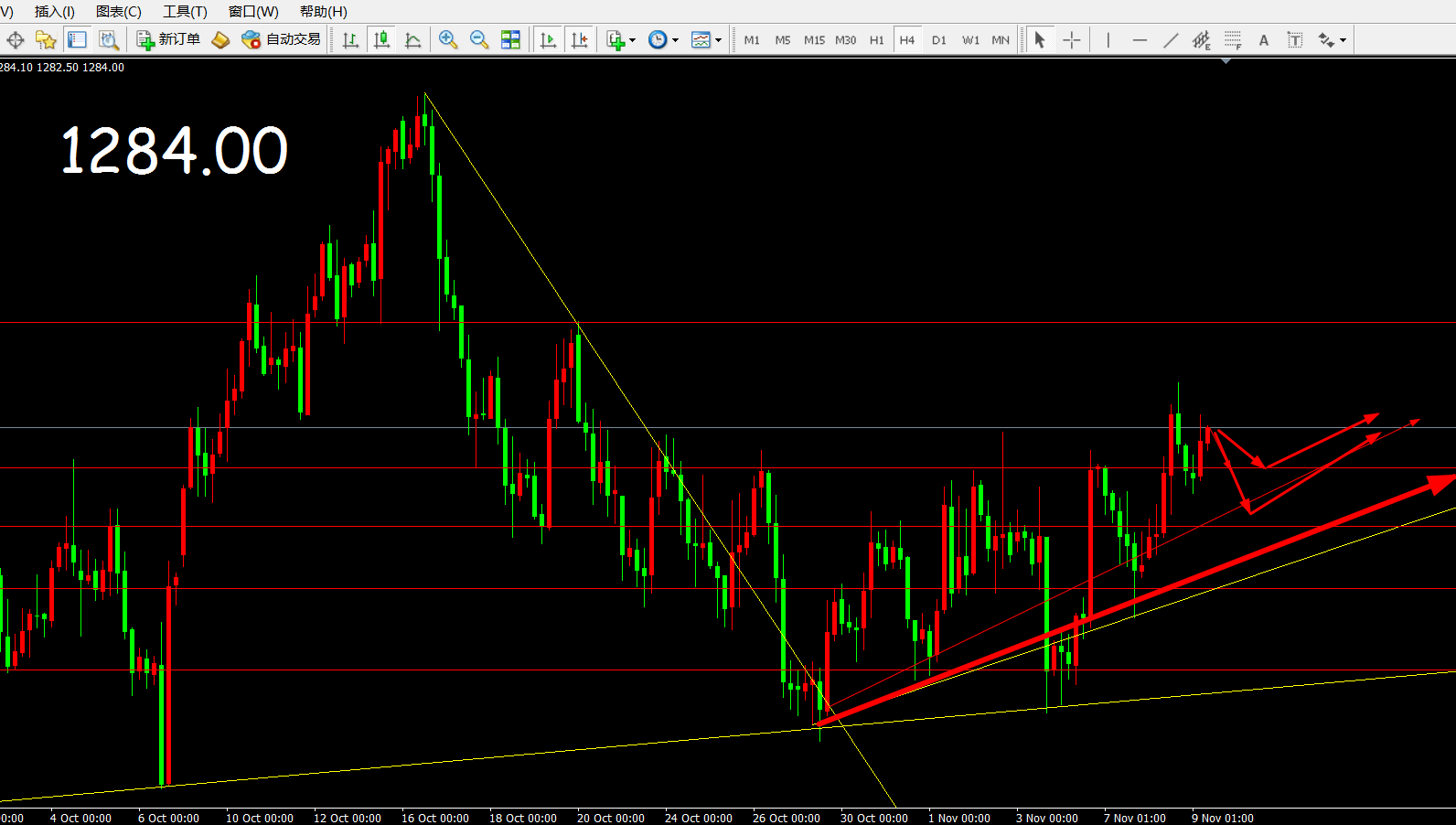
Task: Open the MetaEditor yellow book icon
Action: tap(220, 39)
